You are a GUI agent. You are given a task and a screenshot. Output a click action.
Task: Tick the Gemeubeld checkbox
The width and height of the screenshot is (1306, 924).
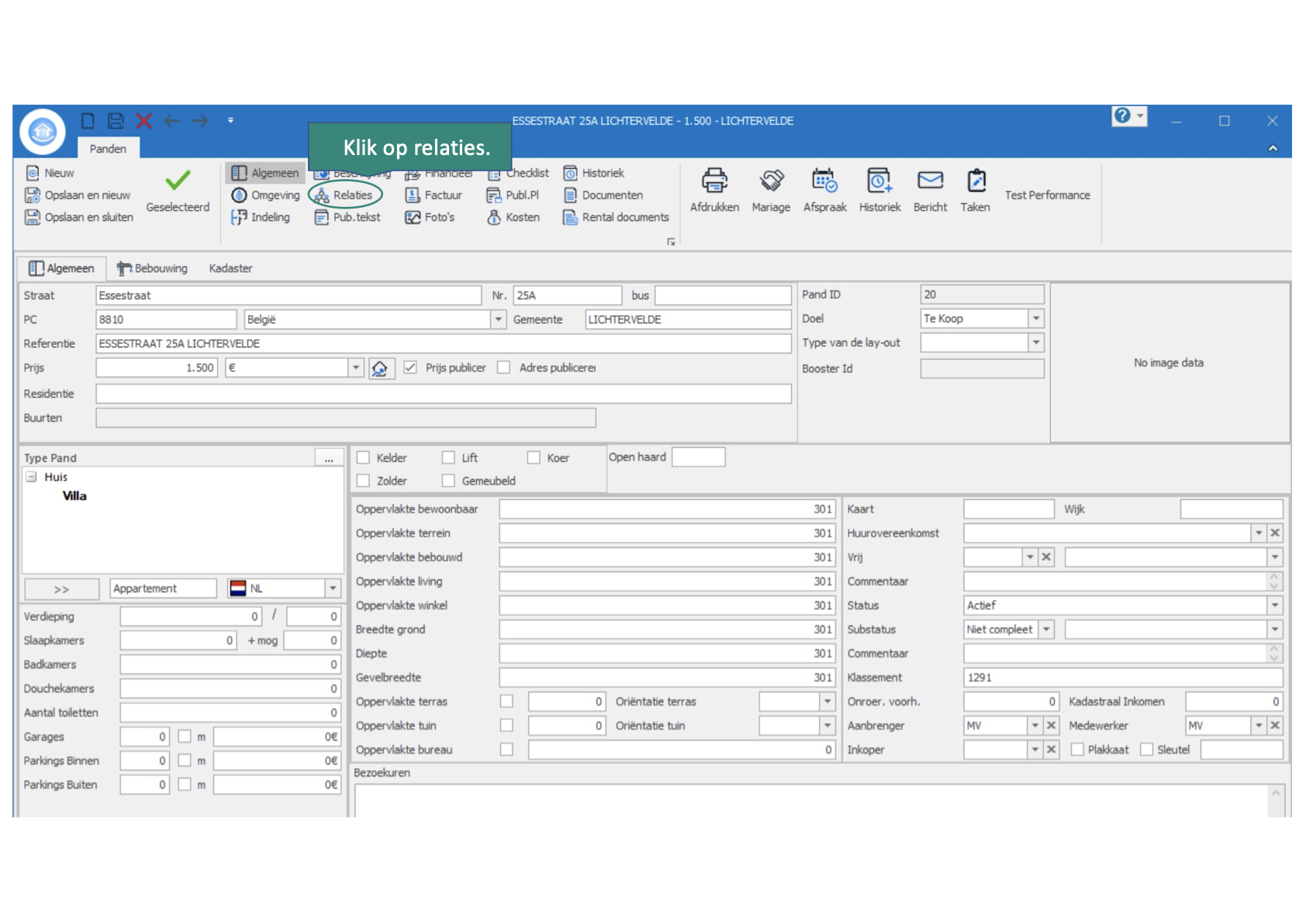448,481
